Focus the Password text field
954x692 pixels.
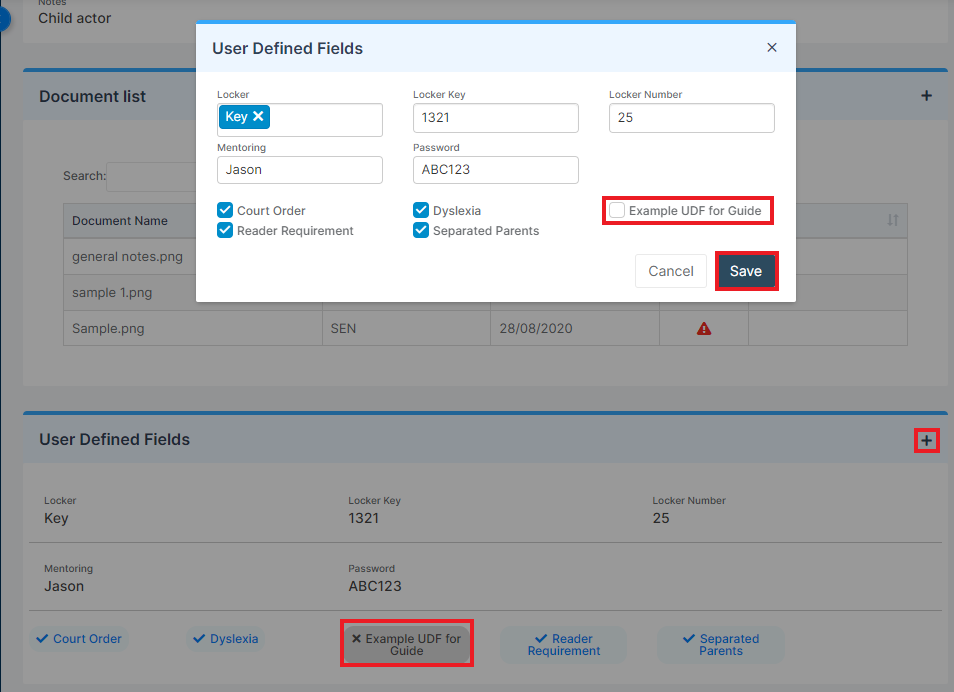(x=495, y=170)
